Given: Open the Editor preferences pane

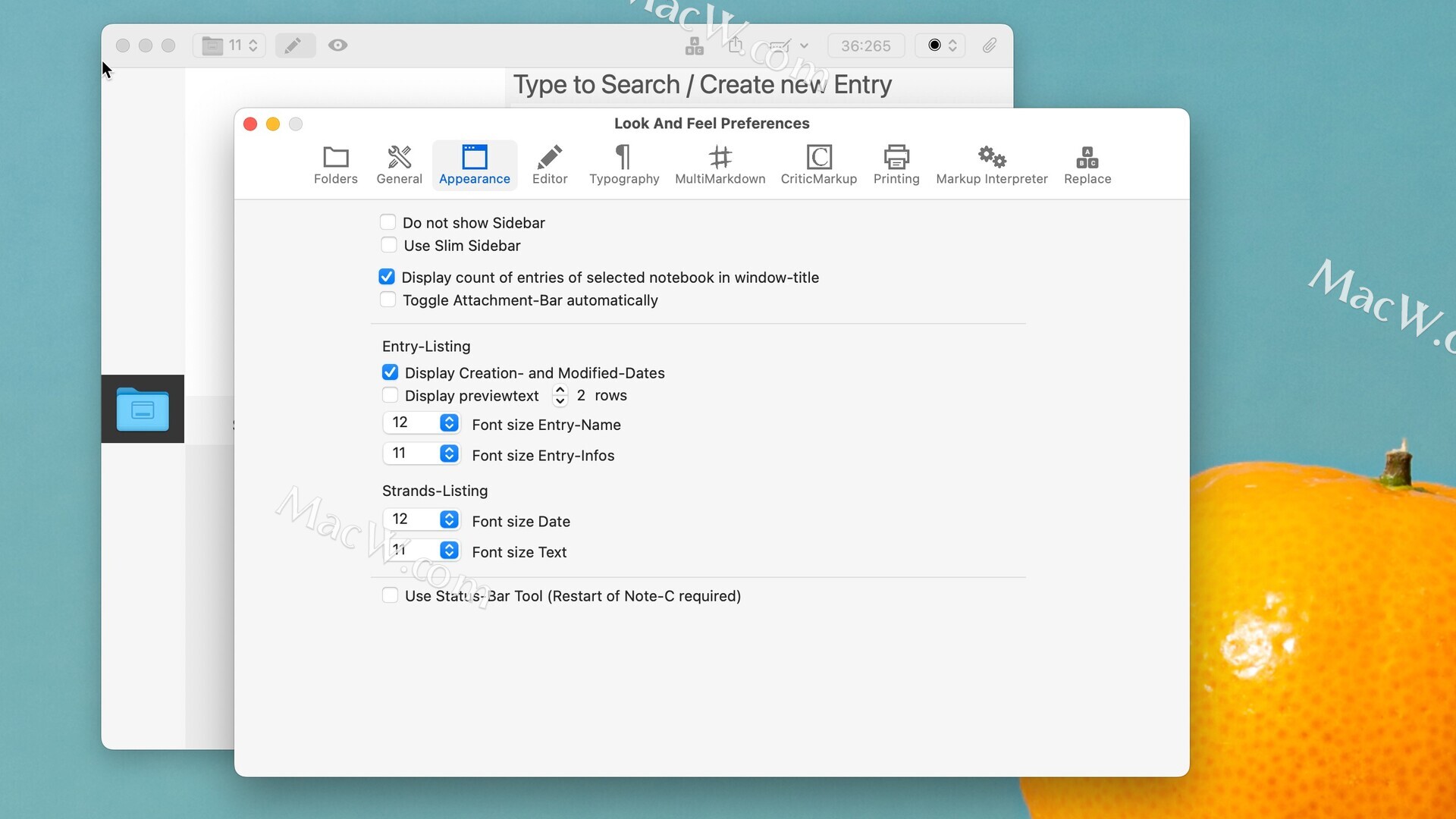Looking at the screenshot, I should click(x=550, y=165).
